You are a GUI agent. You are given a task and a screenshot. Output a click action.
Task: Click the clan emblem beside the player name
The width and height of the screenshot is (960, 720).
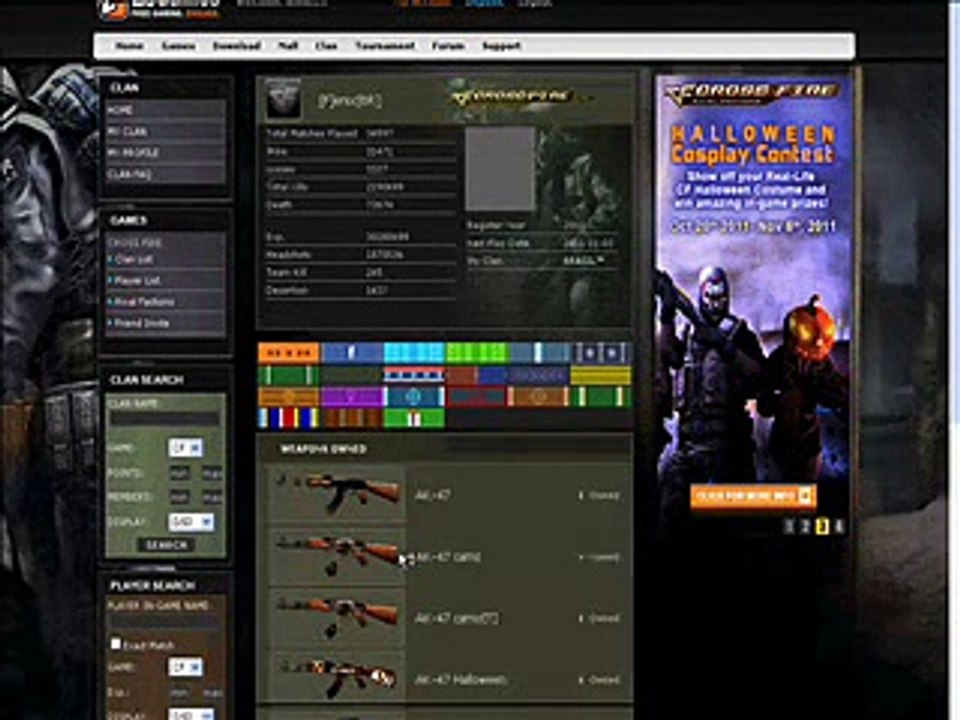(283, 99)
